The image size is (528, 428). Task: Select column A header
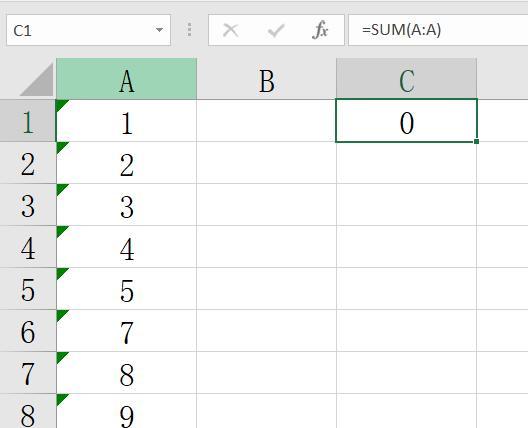[126, 79]
